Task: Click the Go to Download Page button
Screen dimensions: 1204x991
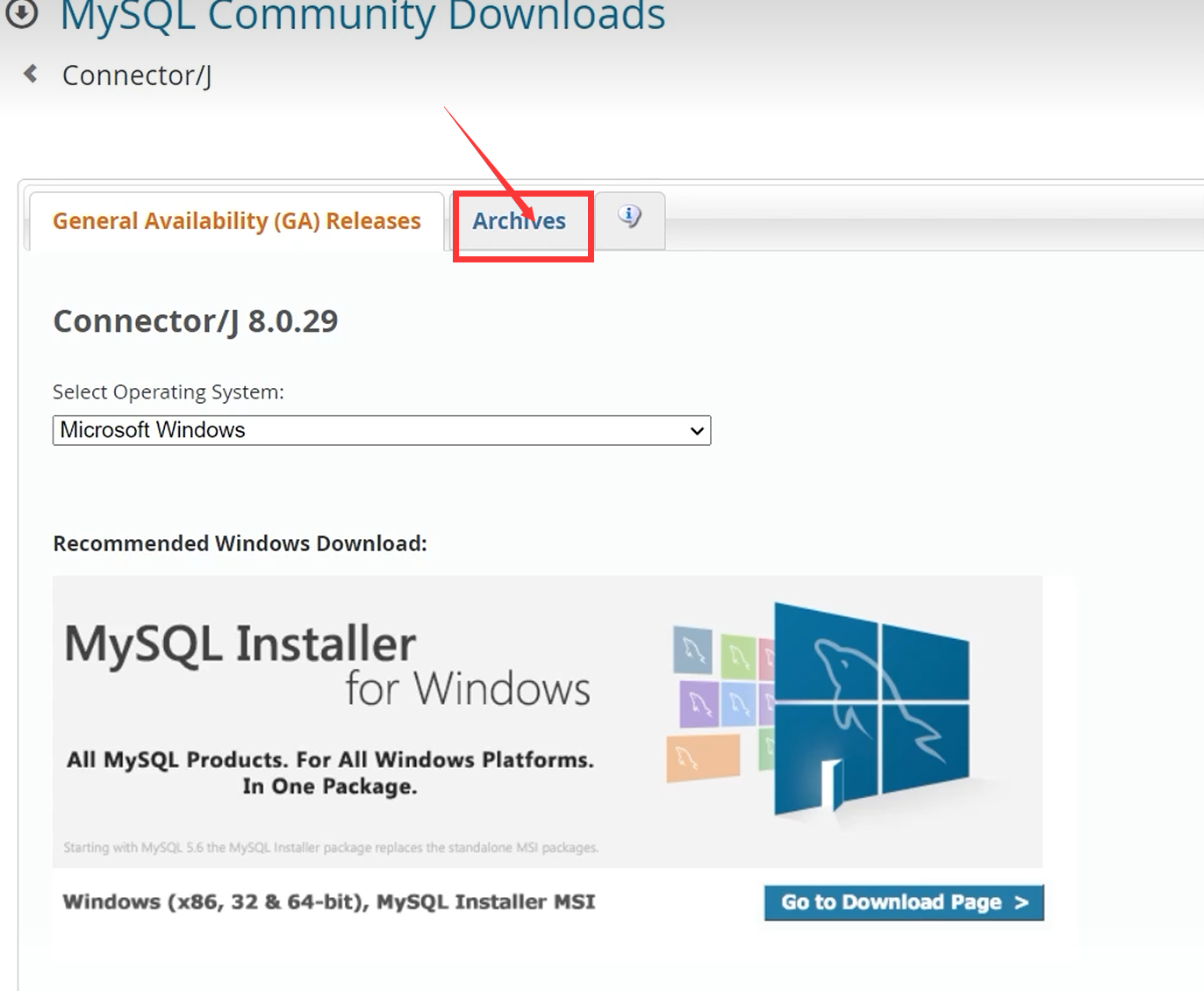Action: pyautogui.click(x=904, y=902)
